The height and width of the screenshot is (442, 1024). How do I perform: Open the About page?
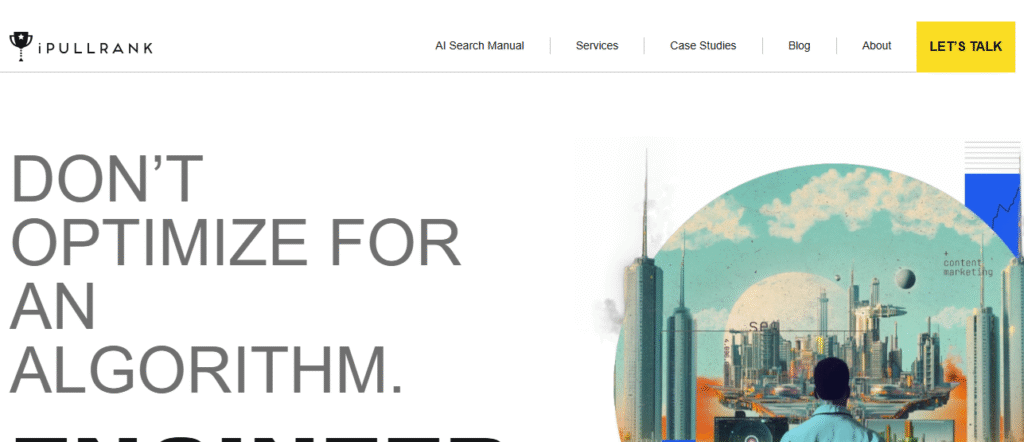click(x=876, y=46)
